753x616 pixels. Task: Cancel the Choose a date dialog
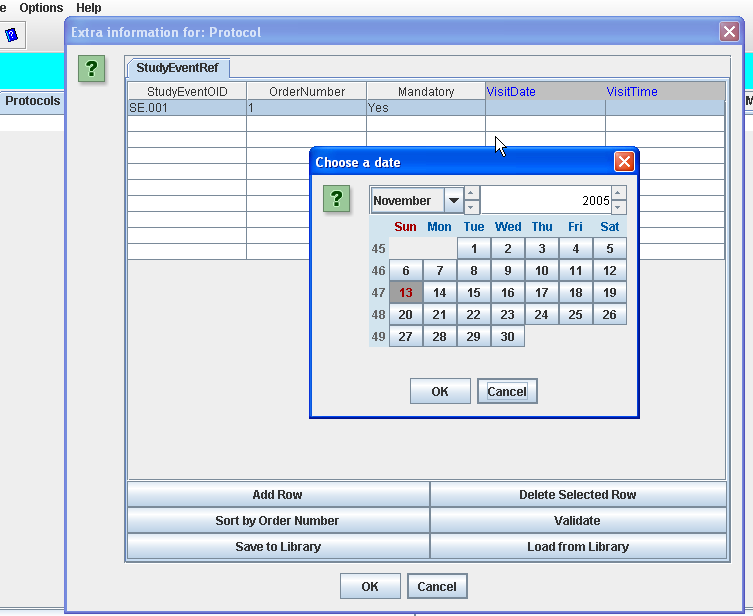[507, 392]
